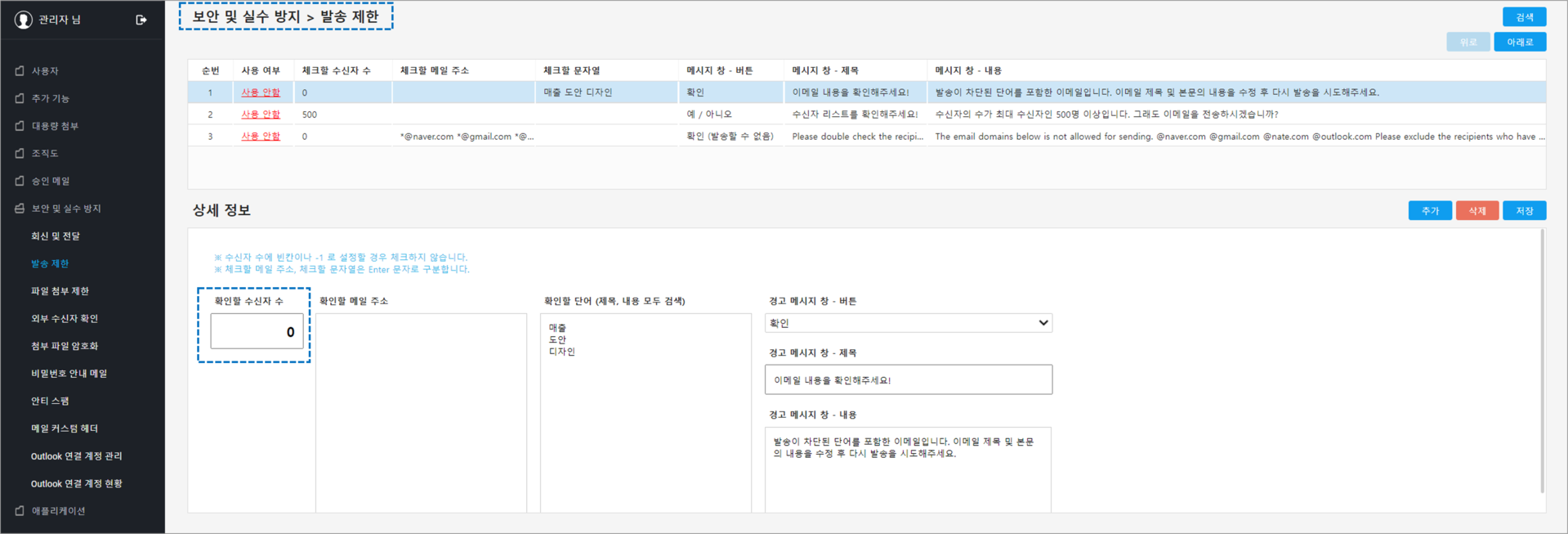Expand the 애플리케이션 menu section
1568x534 pixels.
coord(58,511)
